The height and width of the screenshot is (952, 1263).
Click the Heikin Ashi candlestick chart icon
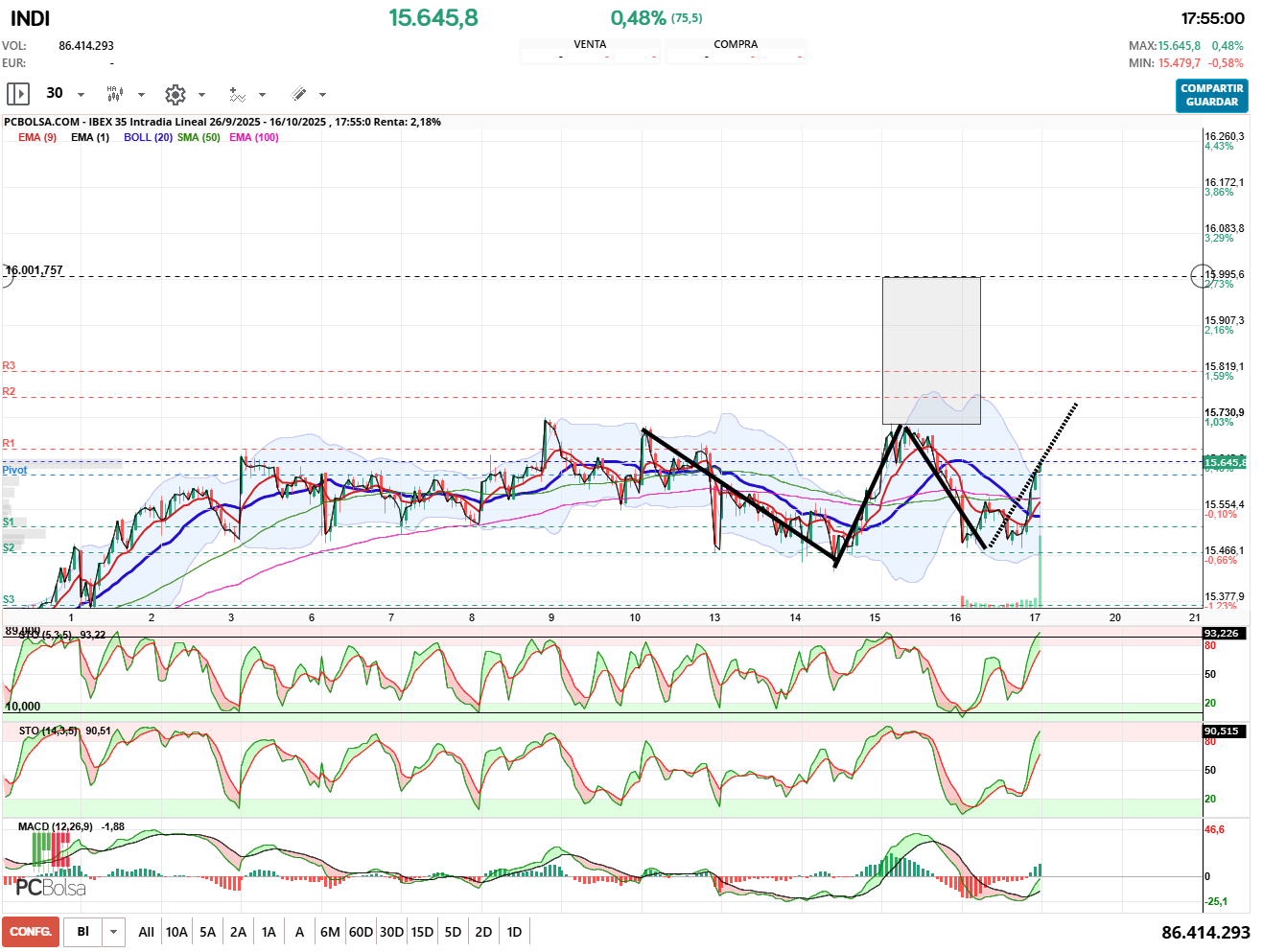[x=115, y=94]
